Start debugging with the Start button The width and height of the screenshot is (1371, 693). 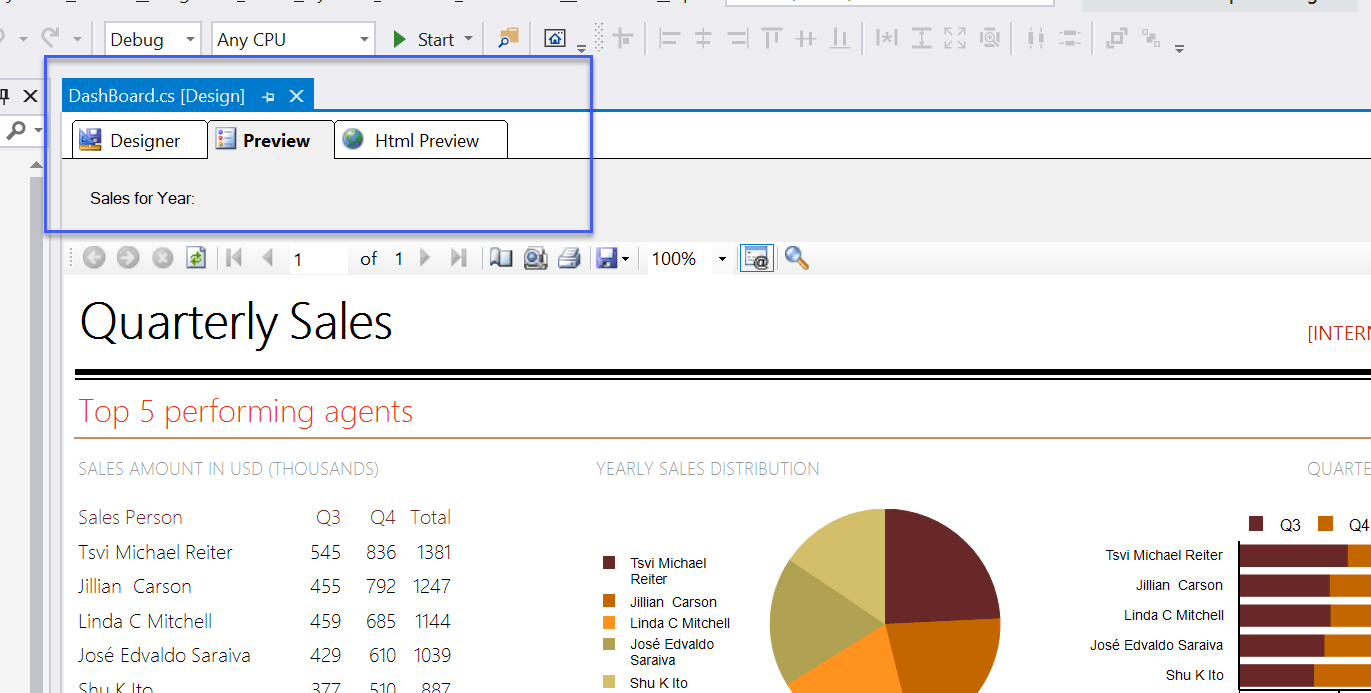(430, 38)
